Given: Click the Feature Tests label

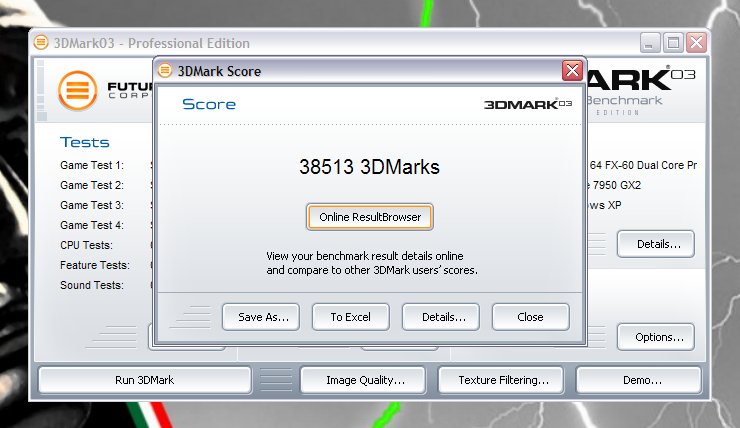Looking at the screenshot, I should pos(95,265).
